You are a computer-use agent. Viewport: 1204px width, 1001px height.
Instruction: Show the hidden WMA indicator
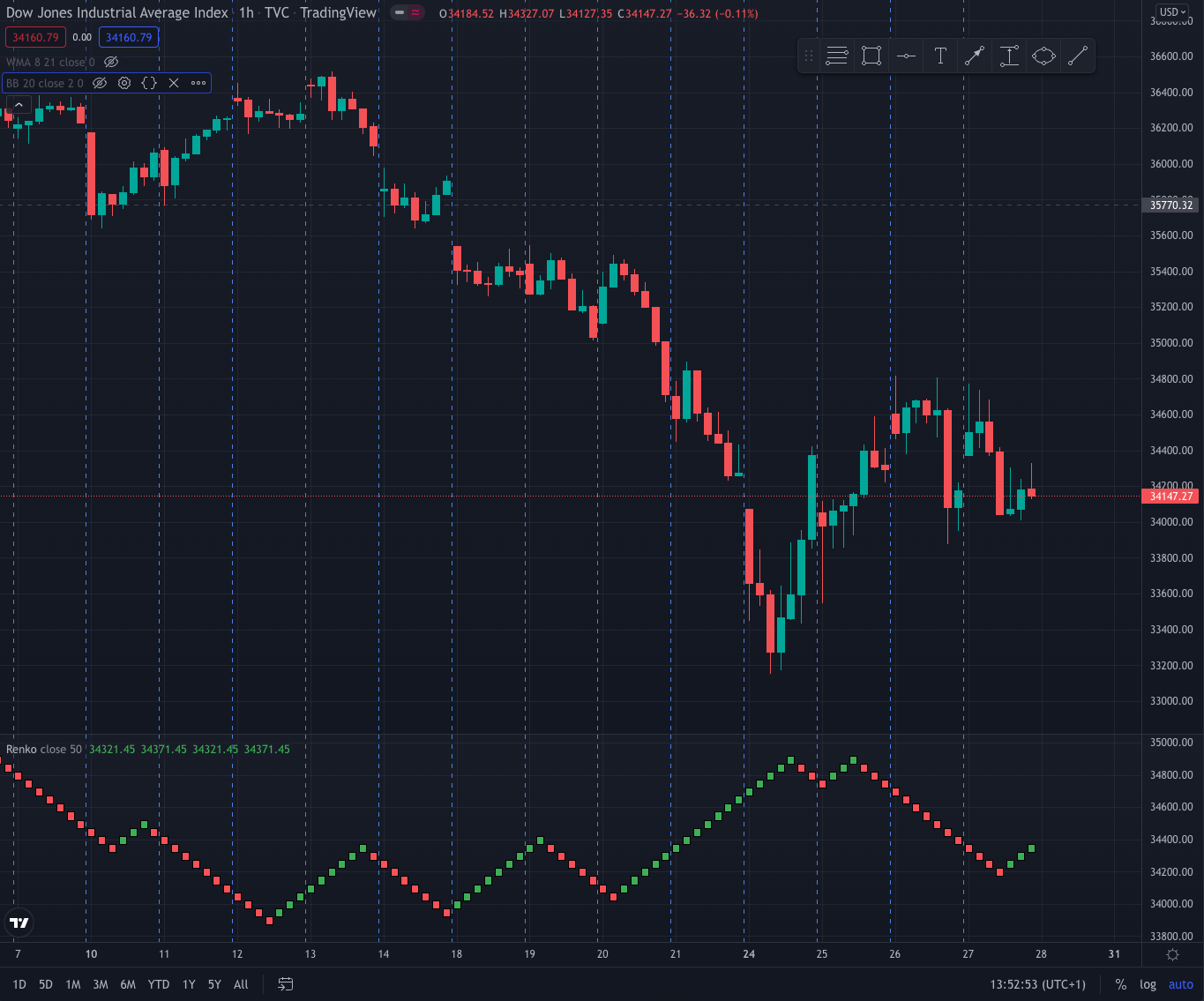(x=111, y=62)
